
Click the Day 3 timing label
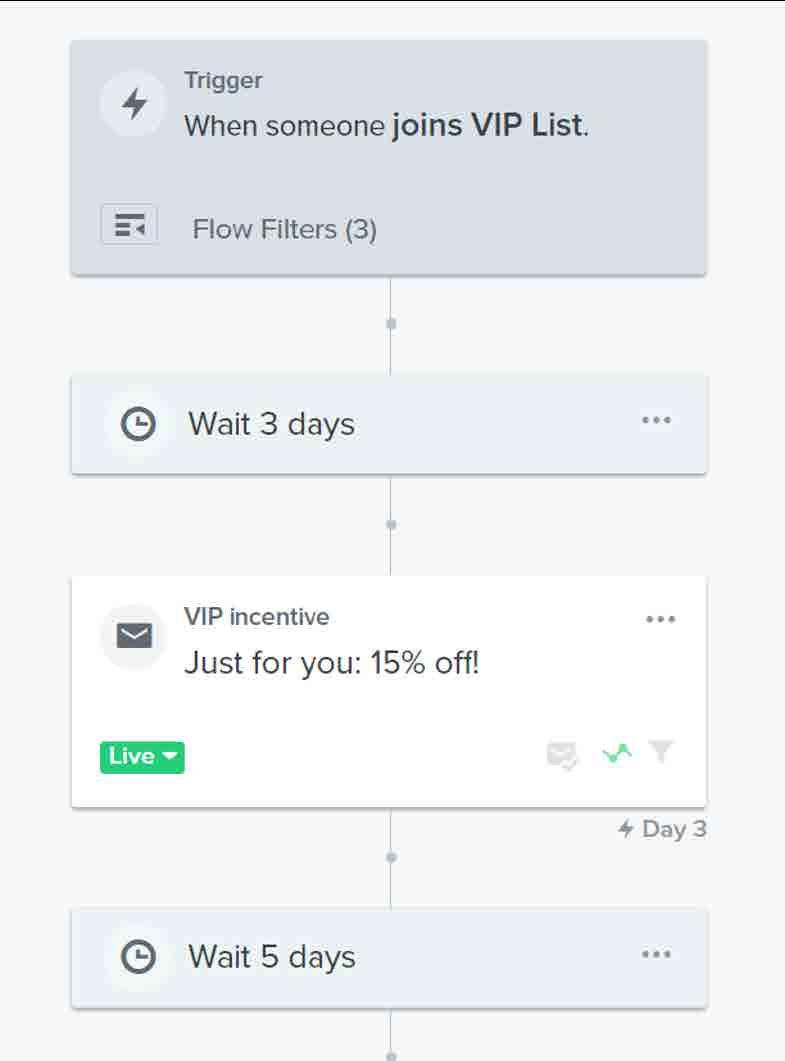(662, 829)
